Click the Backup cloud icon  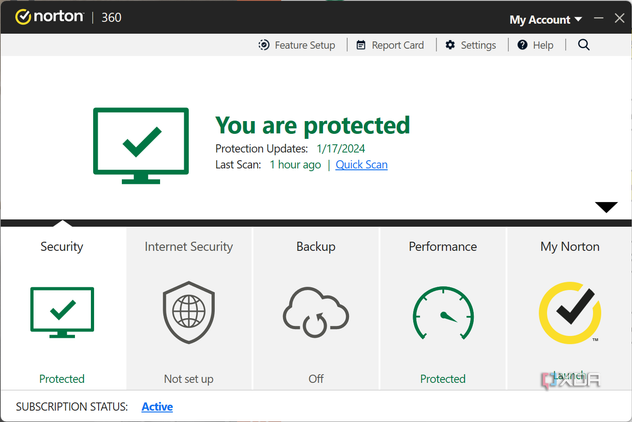(316, 312)
